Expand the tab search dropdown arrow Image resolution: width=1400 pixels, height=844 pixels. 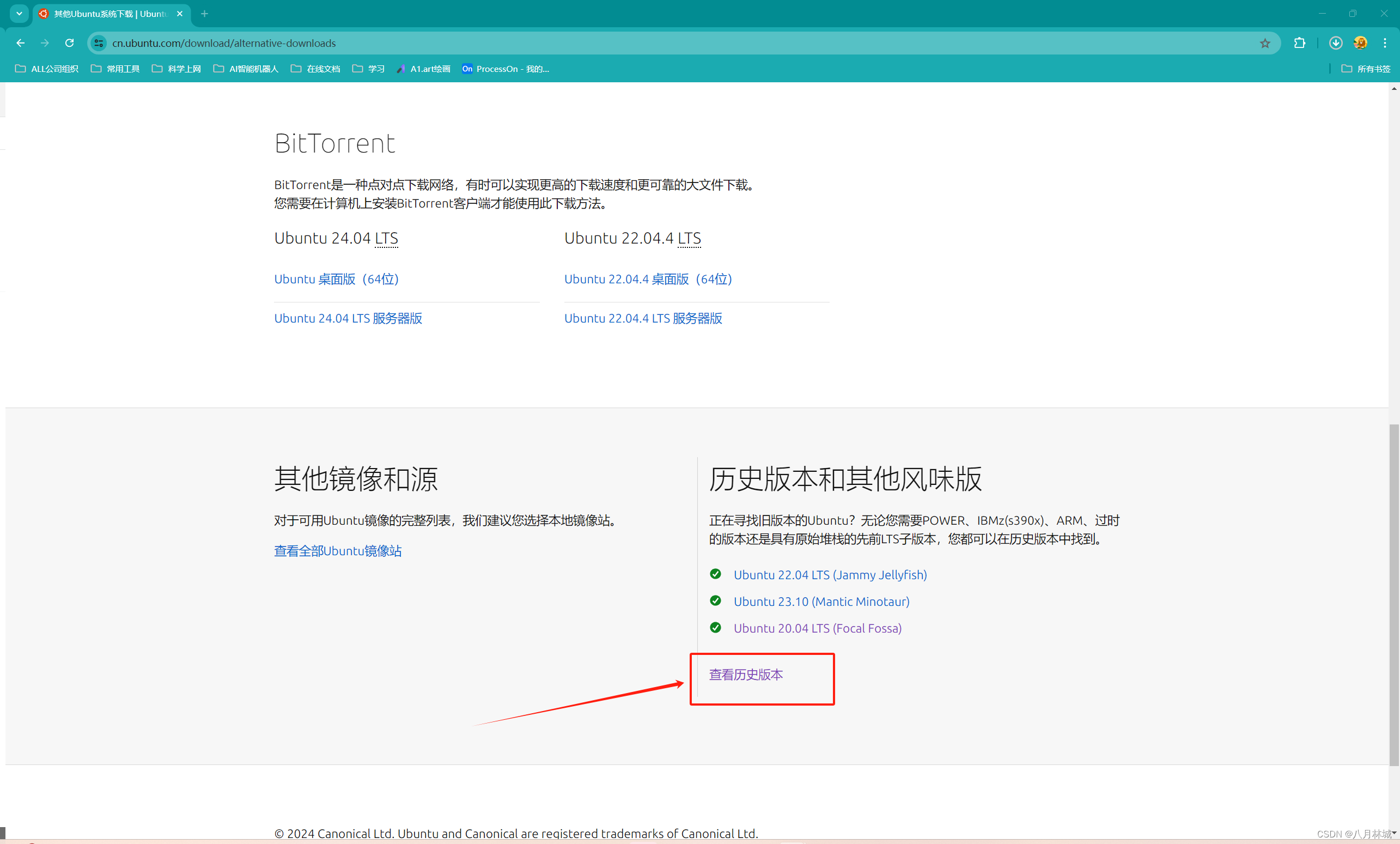pyautogui.click(x=19, y=14)
